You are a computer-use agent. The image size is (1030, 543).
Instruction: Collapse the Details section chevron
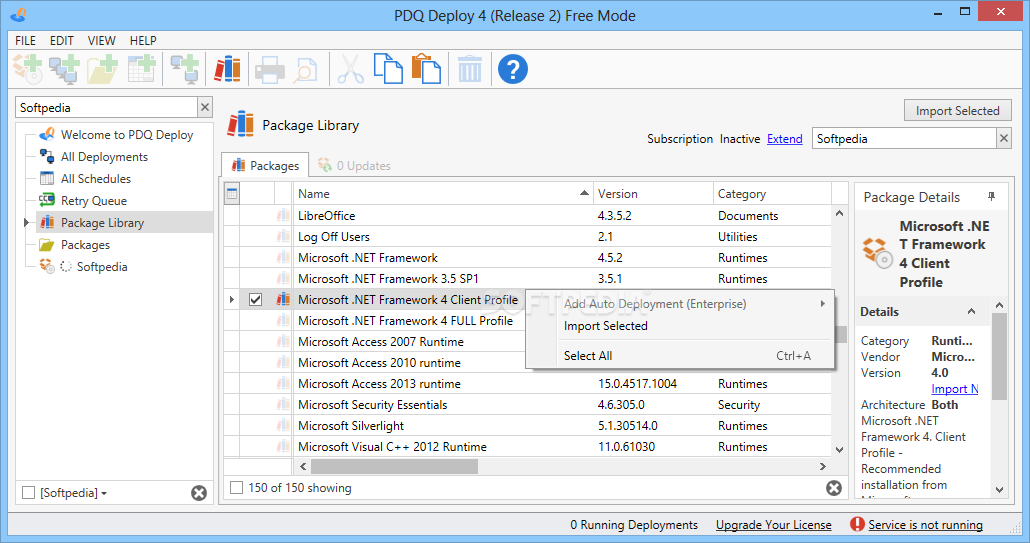click(972, 311)
